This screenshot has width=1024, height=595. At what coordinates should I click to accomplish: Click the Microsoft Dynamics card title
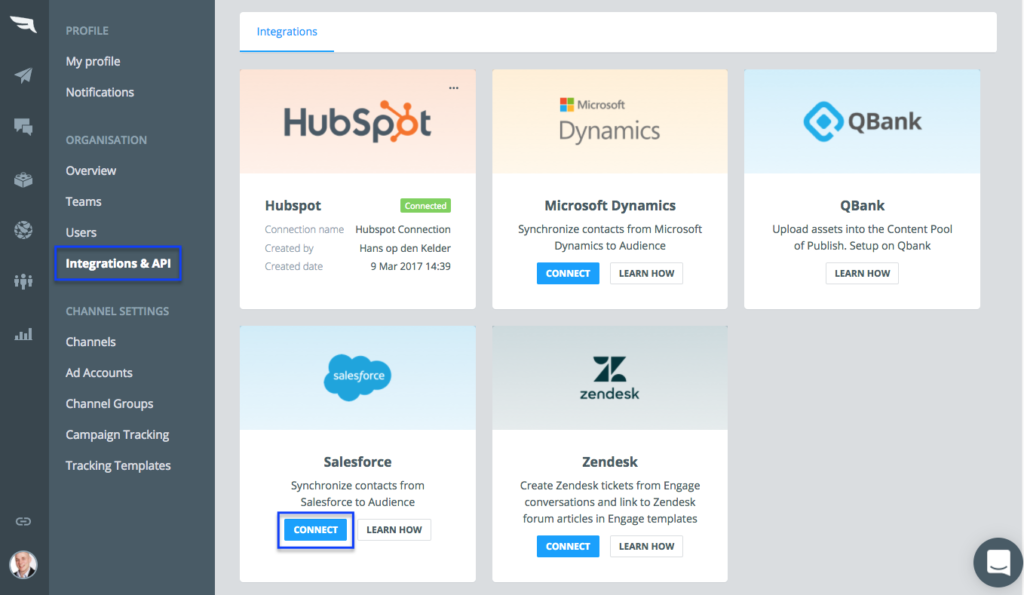tap(610, 206)
